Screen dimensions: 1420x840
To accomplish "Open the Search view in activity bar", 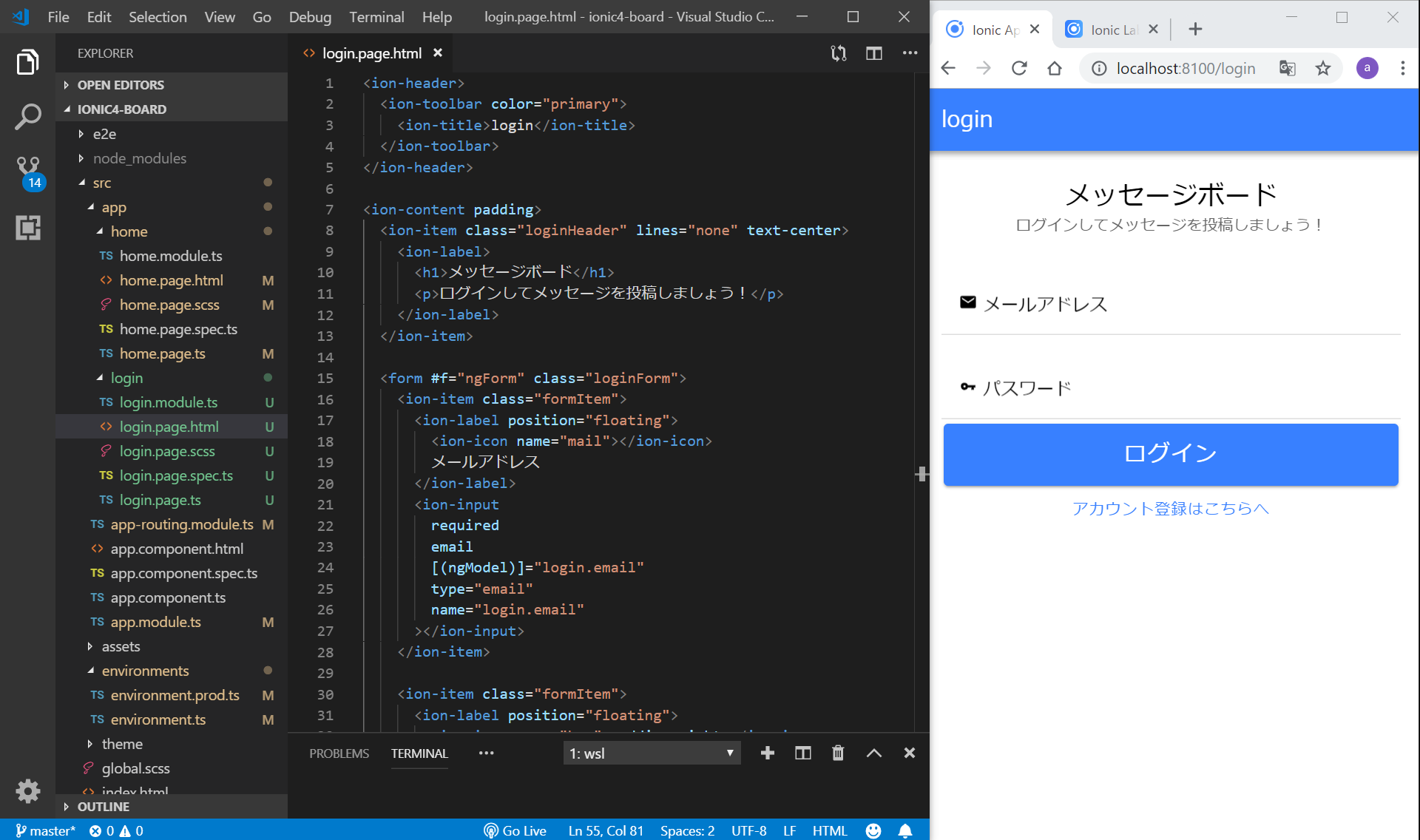I will coord(27,116).
